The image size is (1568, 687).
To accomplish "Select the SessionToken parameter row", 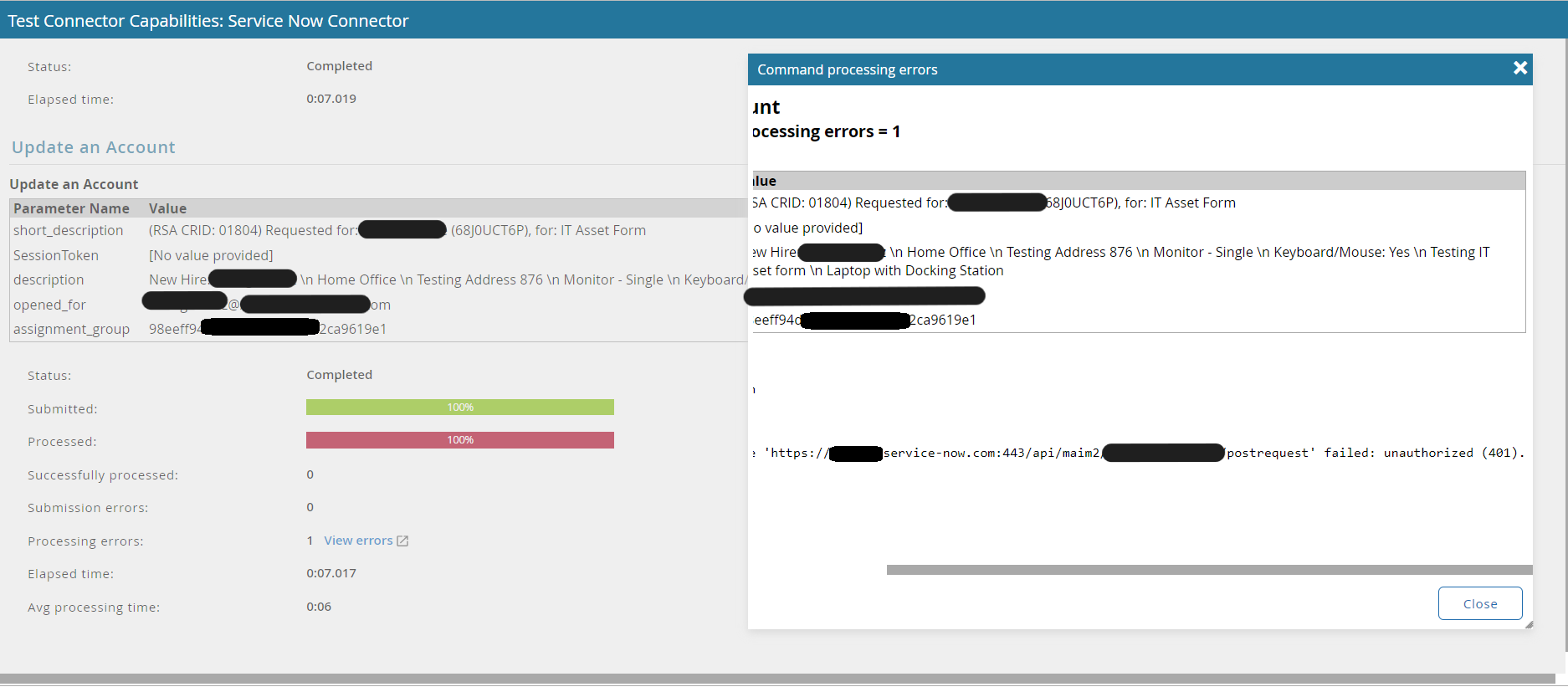I will click(55, 255).
